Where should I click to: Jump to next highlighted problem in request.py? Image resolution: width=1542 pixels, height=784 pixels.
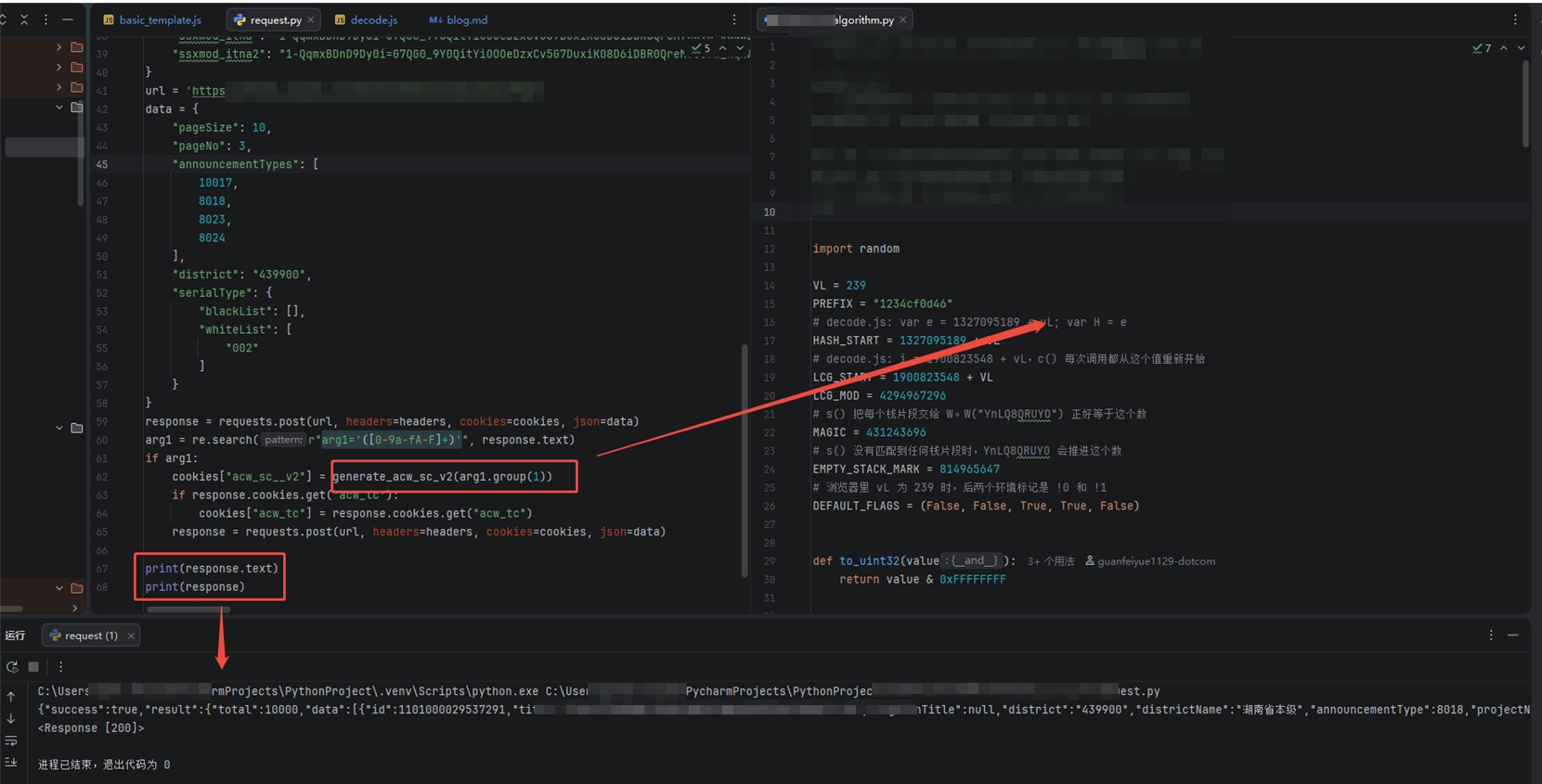740,48
